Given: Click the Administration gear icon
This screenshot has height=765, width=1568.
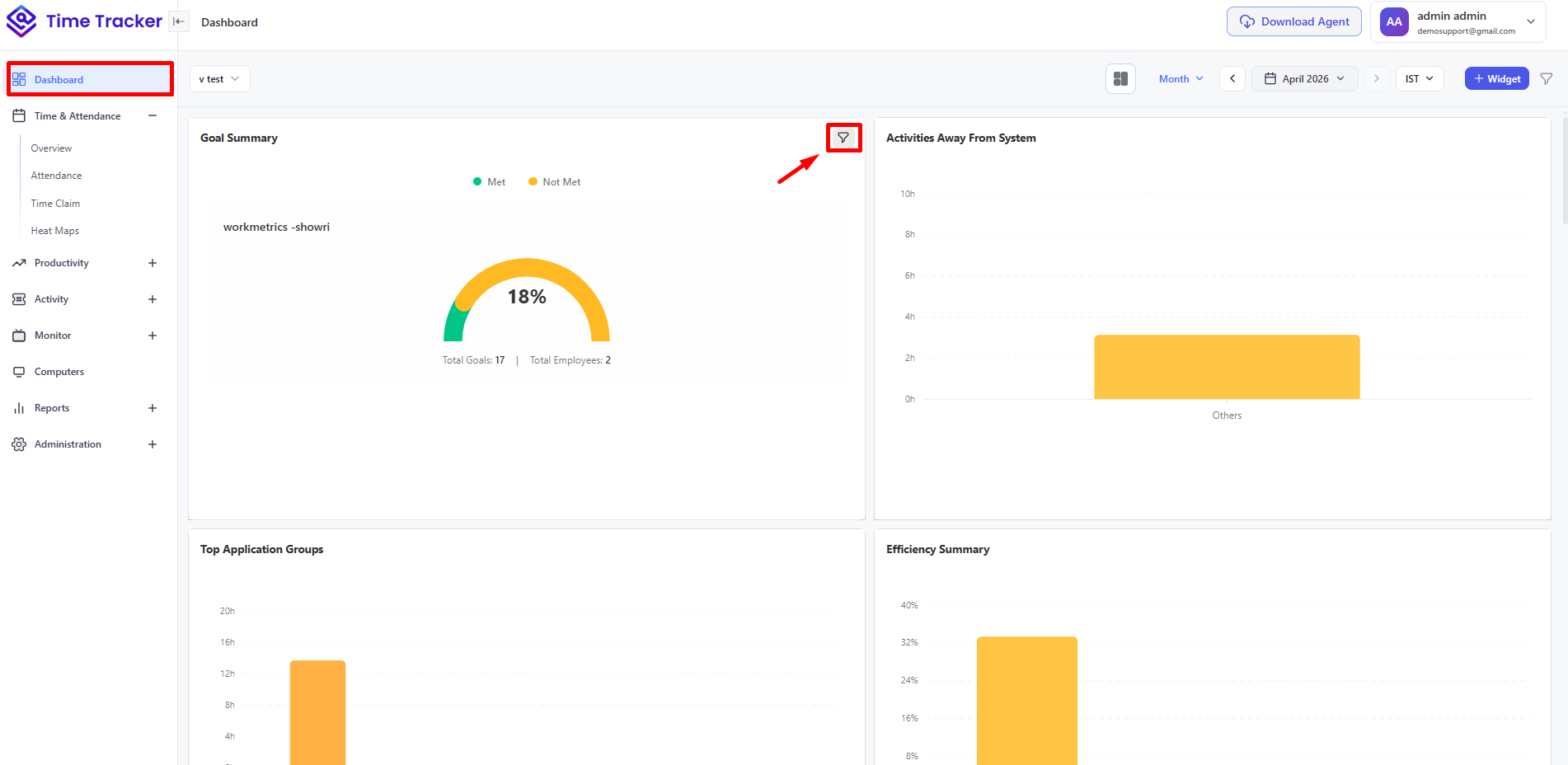Looking at the screenshot, I should pos(19,444).
